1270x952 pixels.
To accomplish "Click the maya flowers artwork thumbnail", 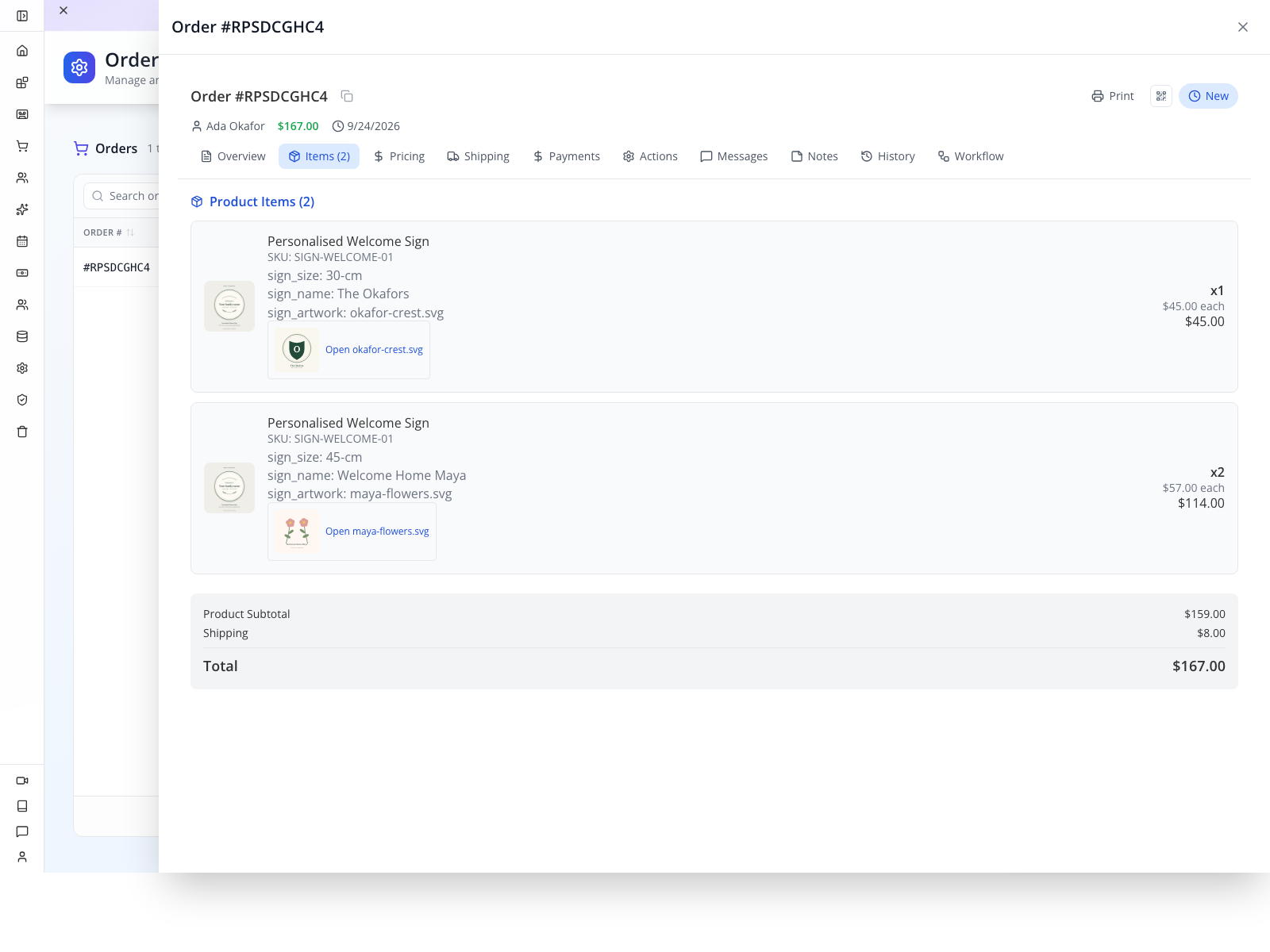I will pos(297,532).
